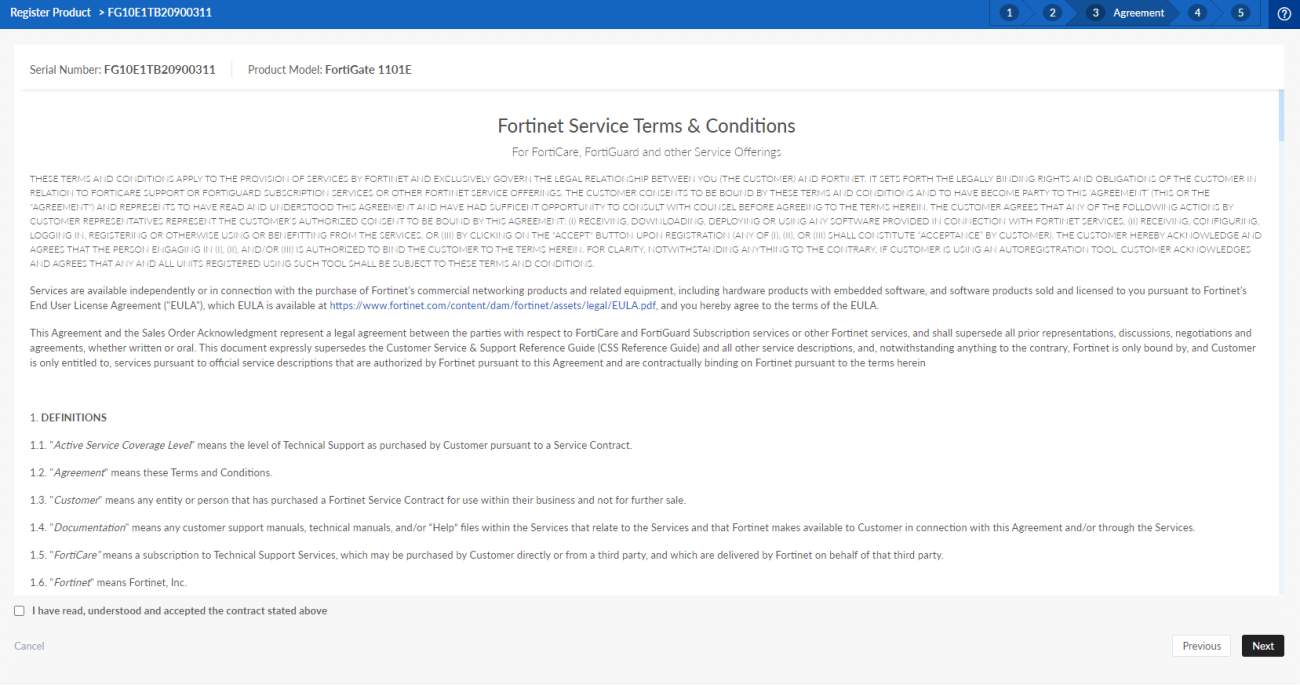Click Cancel to abort registration
Screen dimensions: 1300x685
(29, 645)
